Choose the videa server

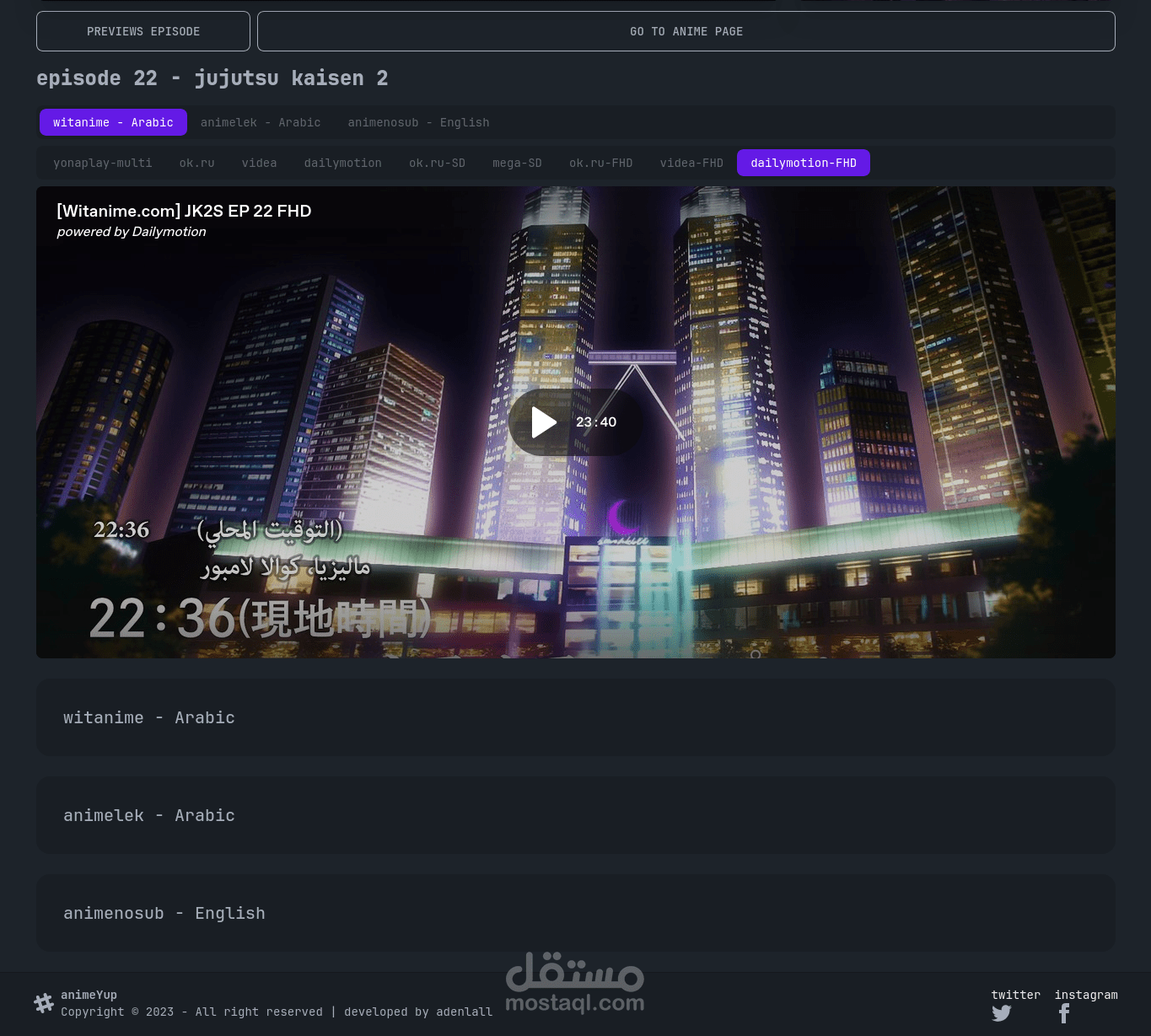tap(259, 163)
